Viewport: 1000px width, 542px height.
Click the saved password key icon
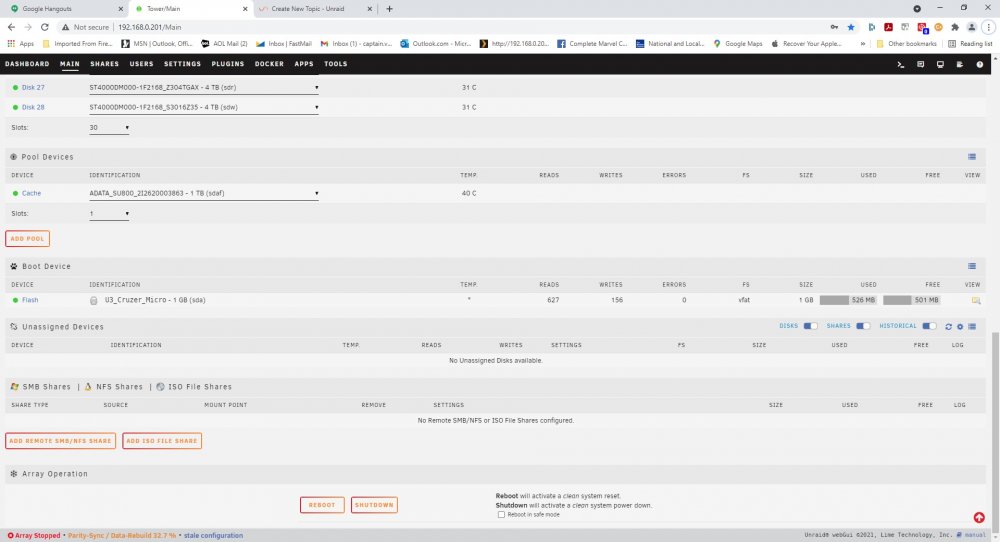pyautogui.click(x=834, y=27)
